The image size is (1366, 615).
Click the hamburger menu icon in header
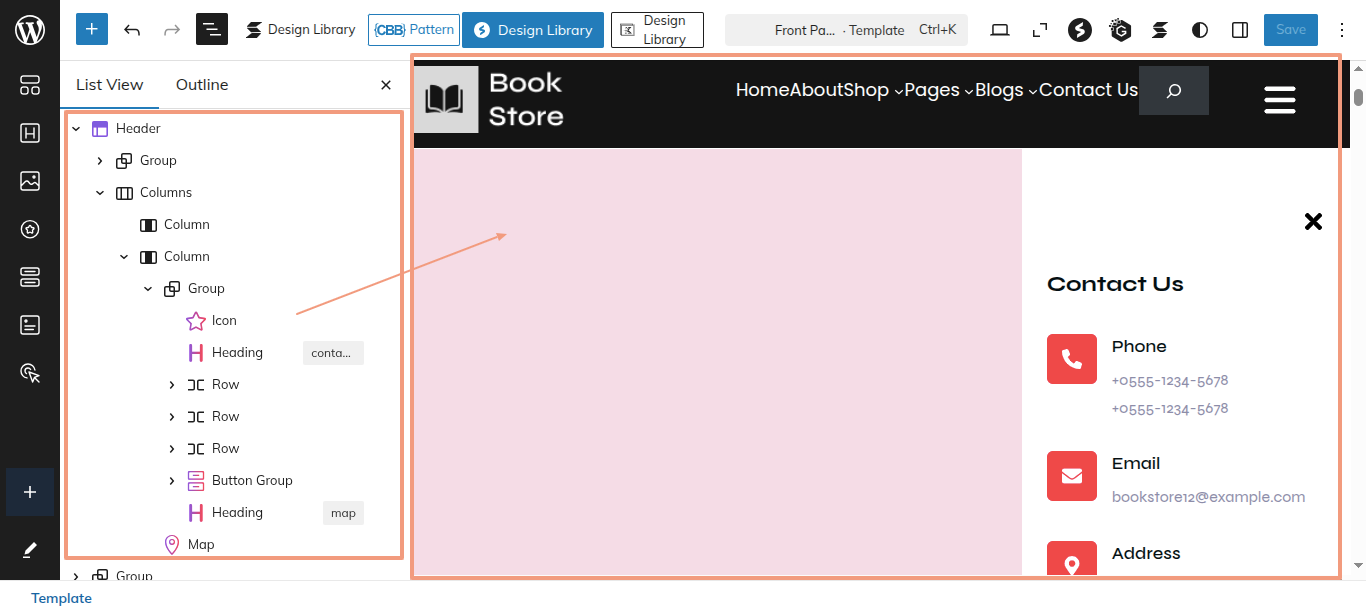pyautogui.click(x=1280, y=99)
